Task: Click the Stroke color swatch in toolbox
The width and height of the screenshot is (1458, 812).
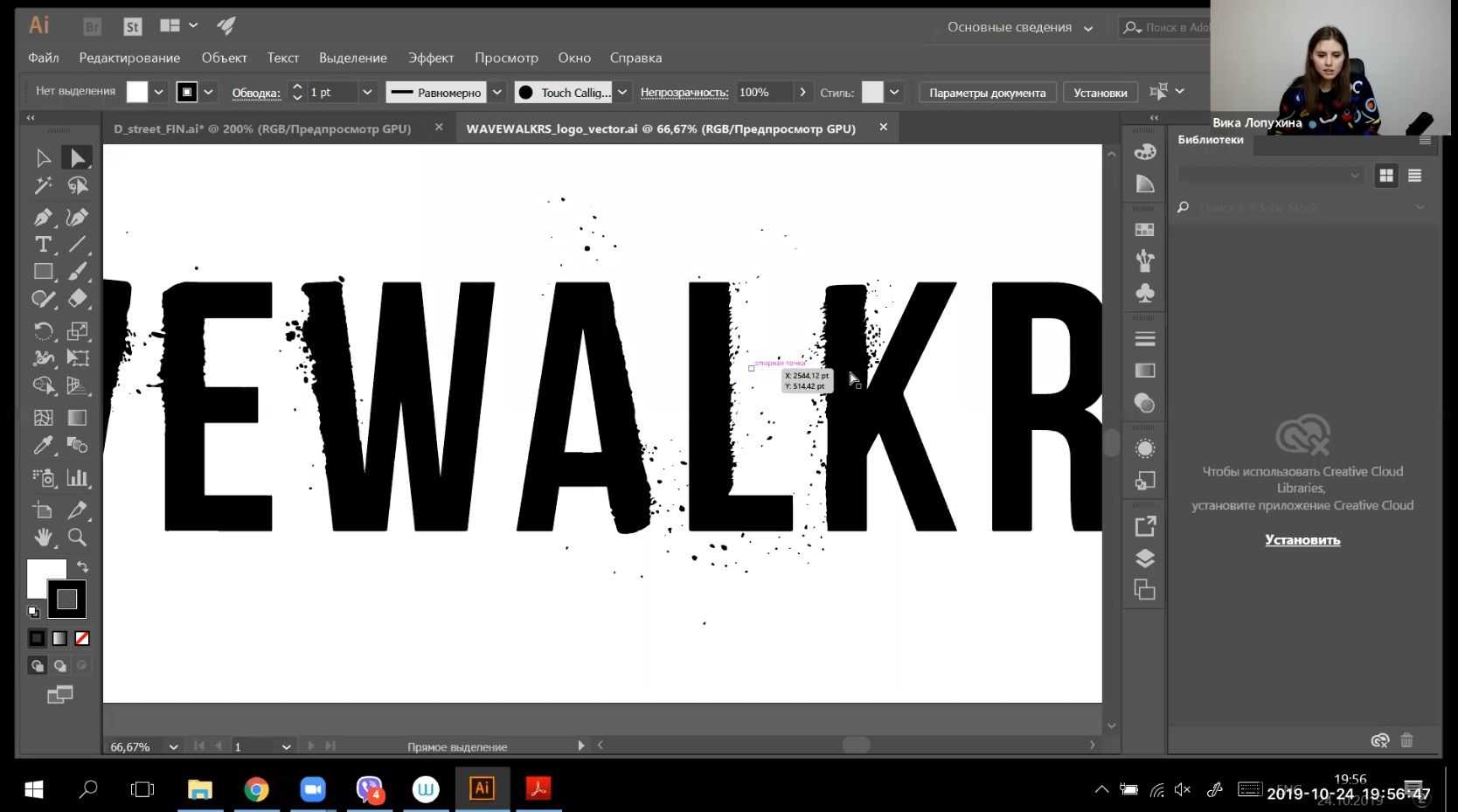Action: (67, 600)
